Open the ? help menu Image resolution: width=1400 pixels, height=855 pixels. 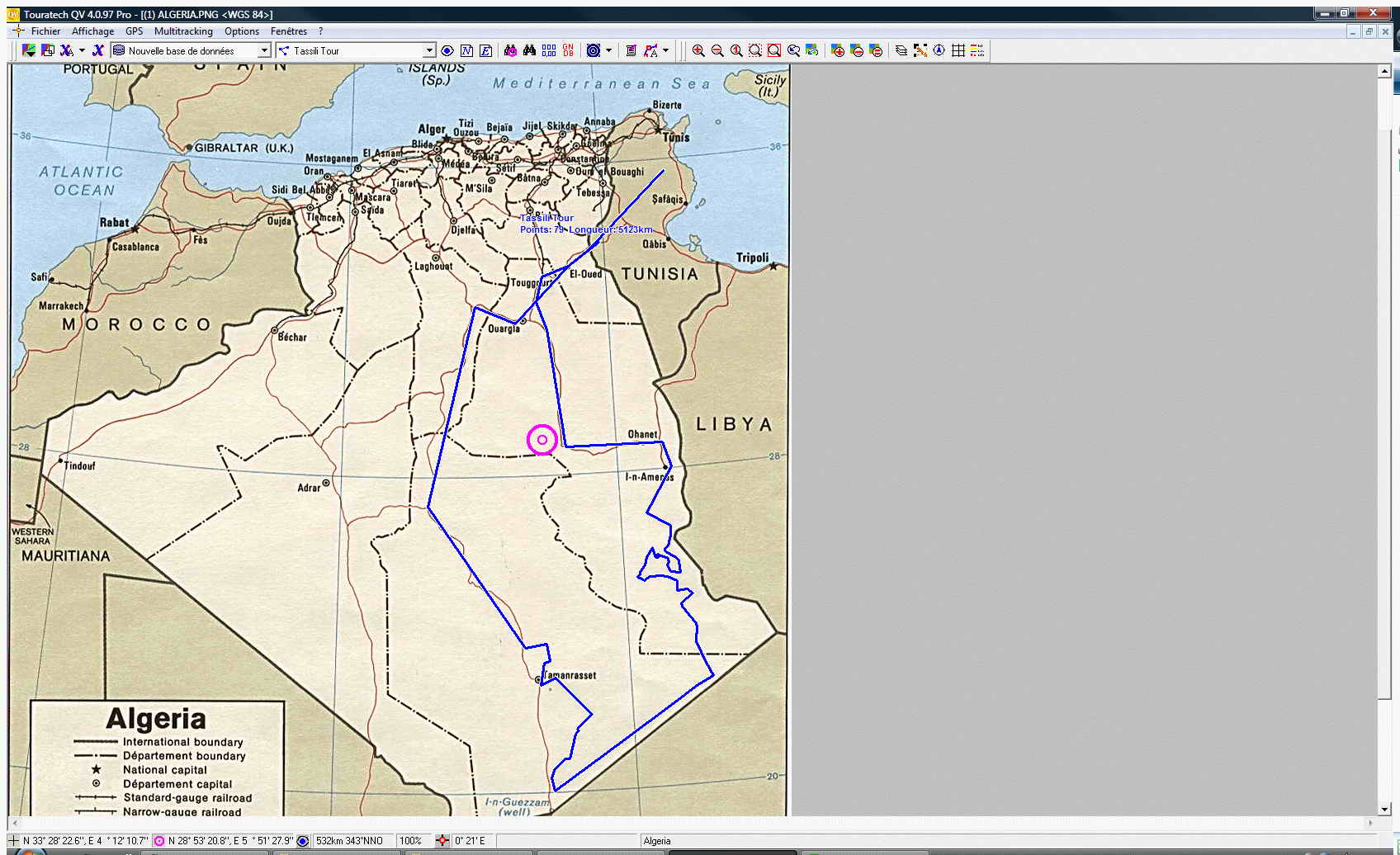320,31
